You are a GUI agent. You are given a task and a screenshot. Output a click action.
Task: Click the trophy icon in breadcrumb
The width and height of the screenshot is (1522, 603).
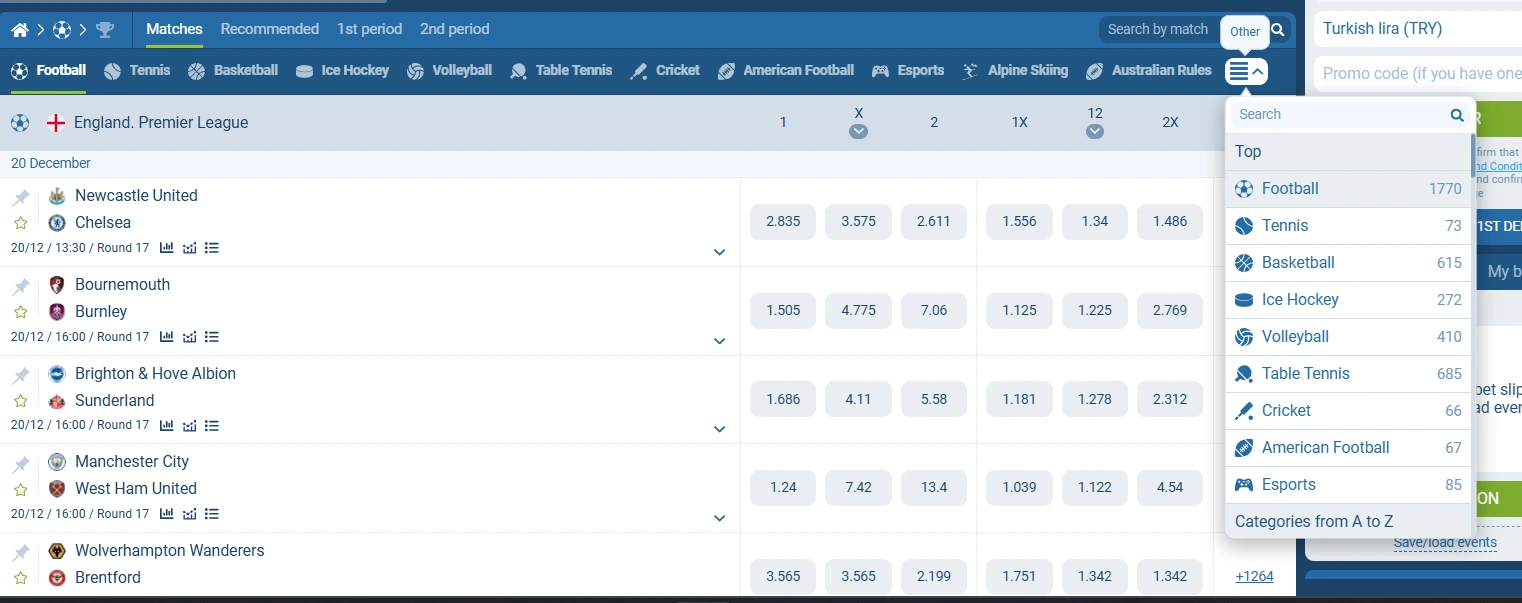tap(105, 30)
